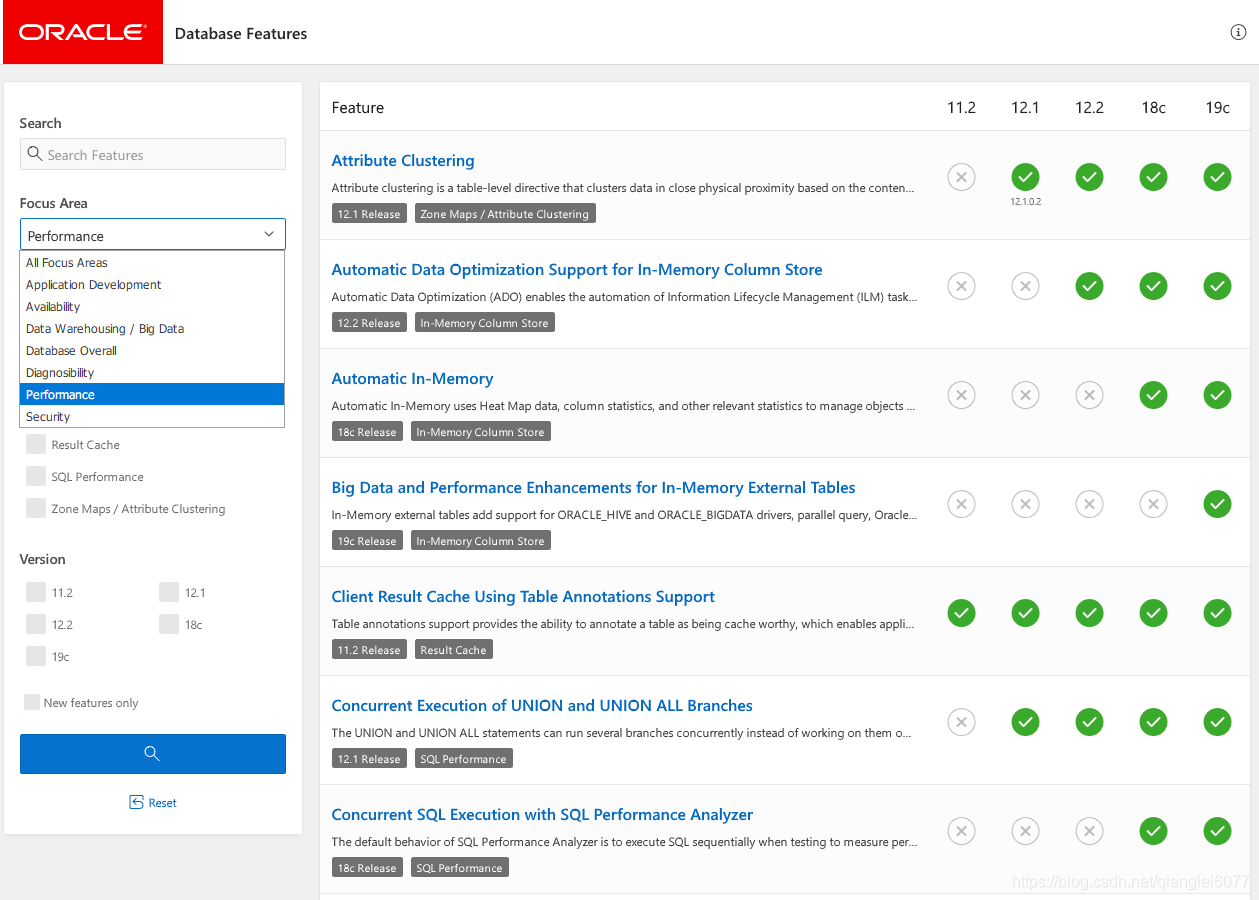Click Big Data In-Memory External Tables 18c cross icon
The image size is (1259, 900).
1153,505
